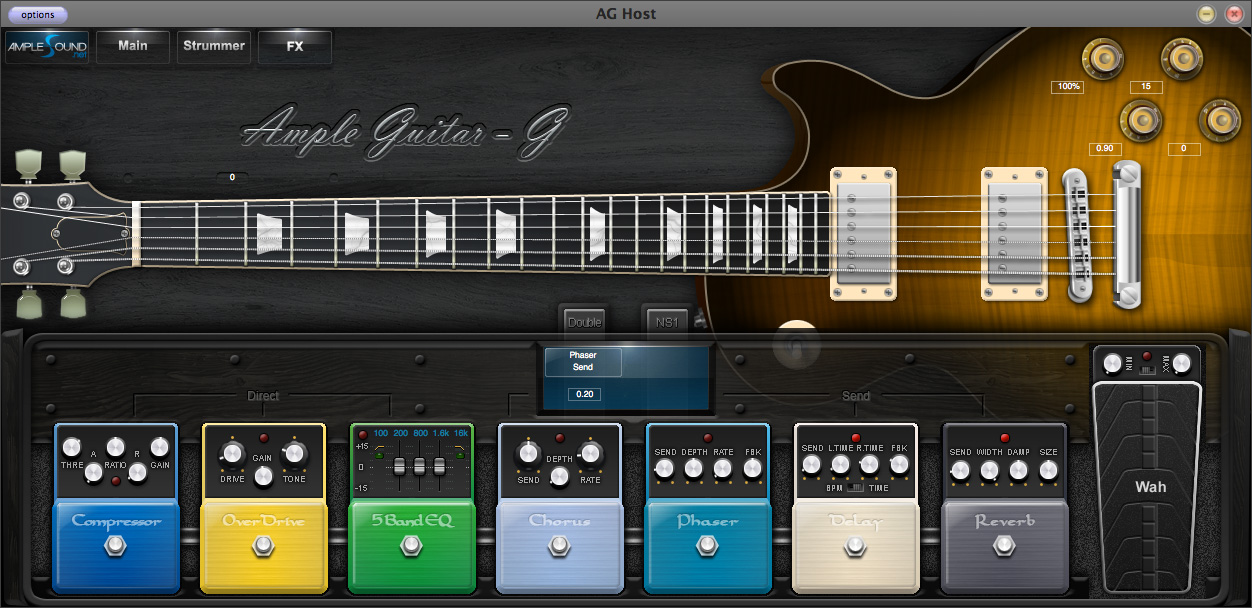
Task: Click the Reverb SEND knob
Action: (960, 469)
